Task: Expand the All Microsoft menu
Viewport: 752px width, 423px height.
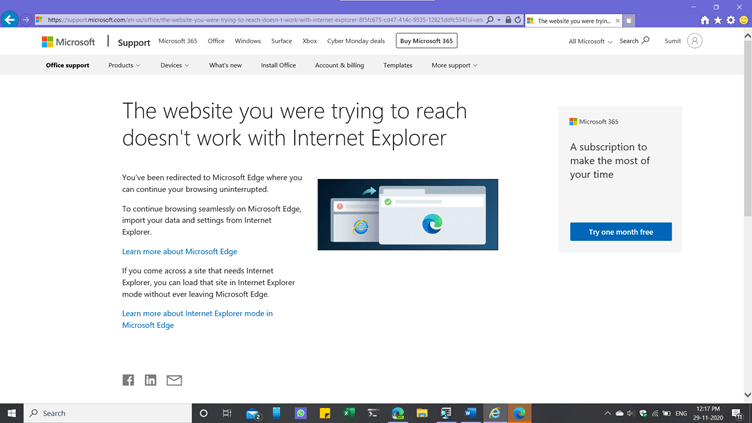Action: click(x=590, y=41)
